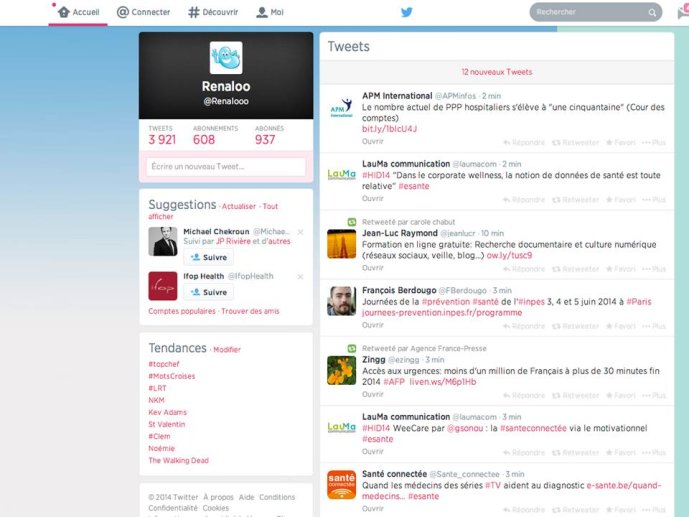Open Jean-Luc Raymond avatar
The width and height of the screenshot is (689, 517).
coord(341,244)
